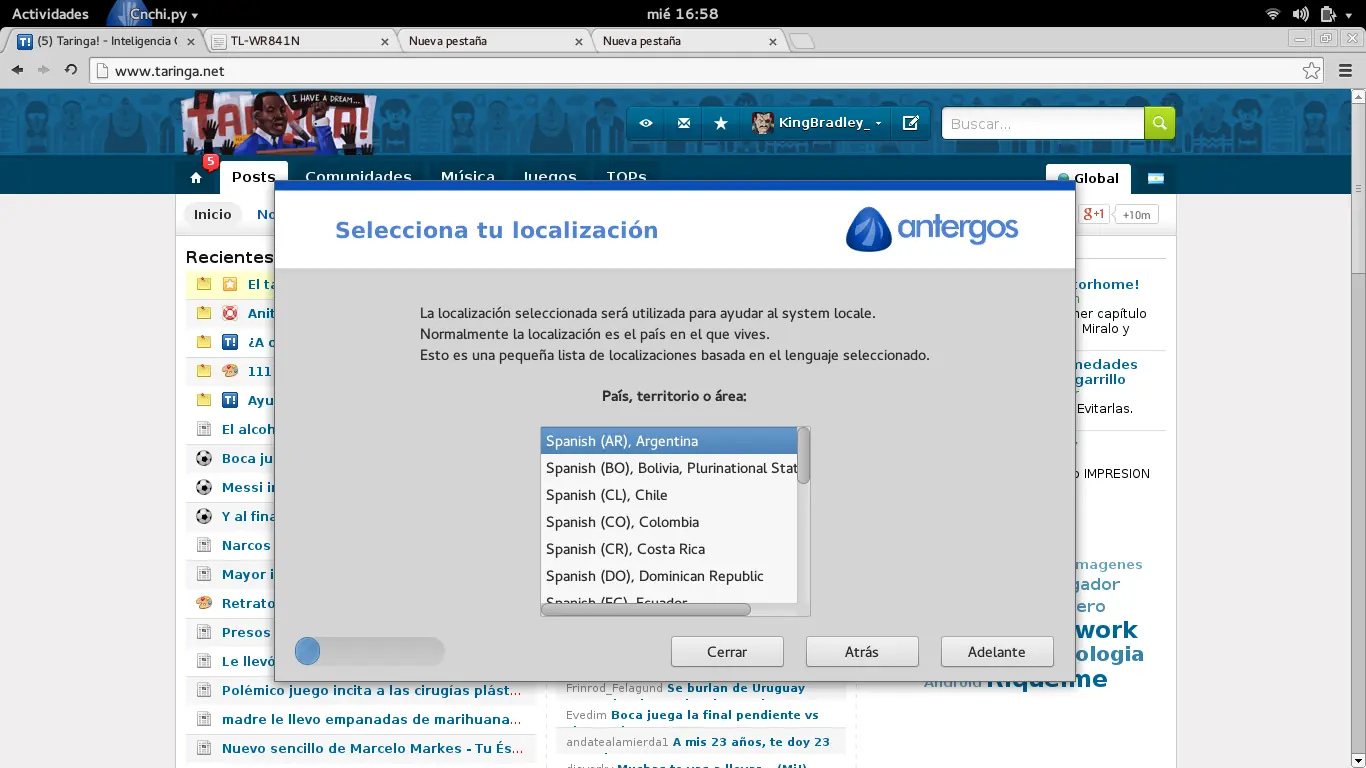Open post 'madre le llevo empanadas de marihuana'
This screenshot has height=768, width=1366.
[371, 720]
